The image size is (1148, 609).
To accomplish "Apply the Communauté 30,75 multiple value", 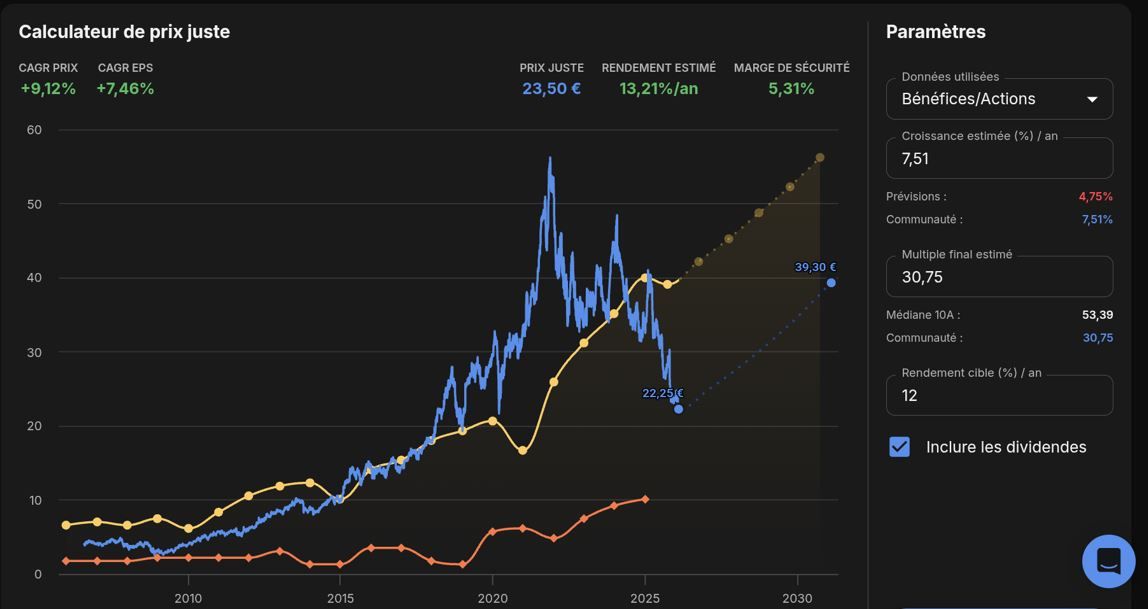I will pyautogui.click(x=1097, y=337).
